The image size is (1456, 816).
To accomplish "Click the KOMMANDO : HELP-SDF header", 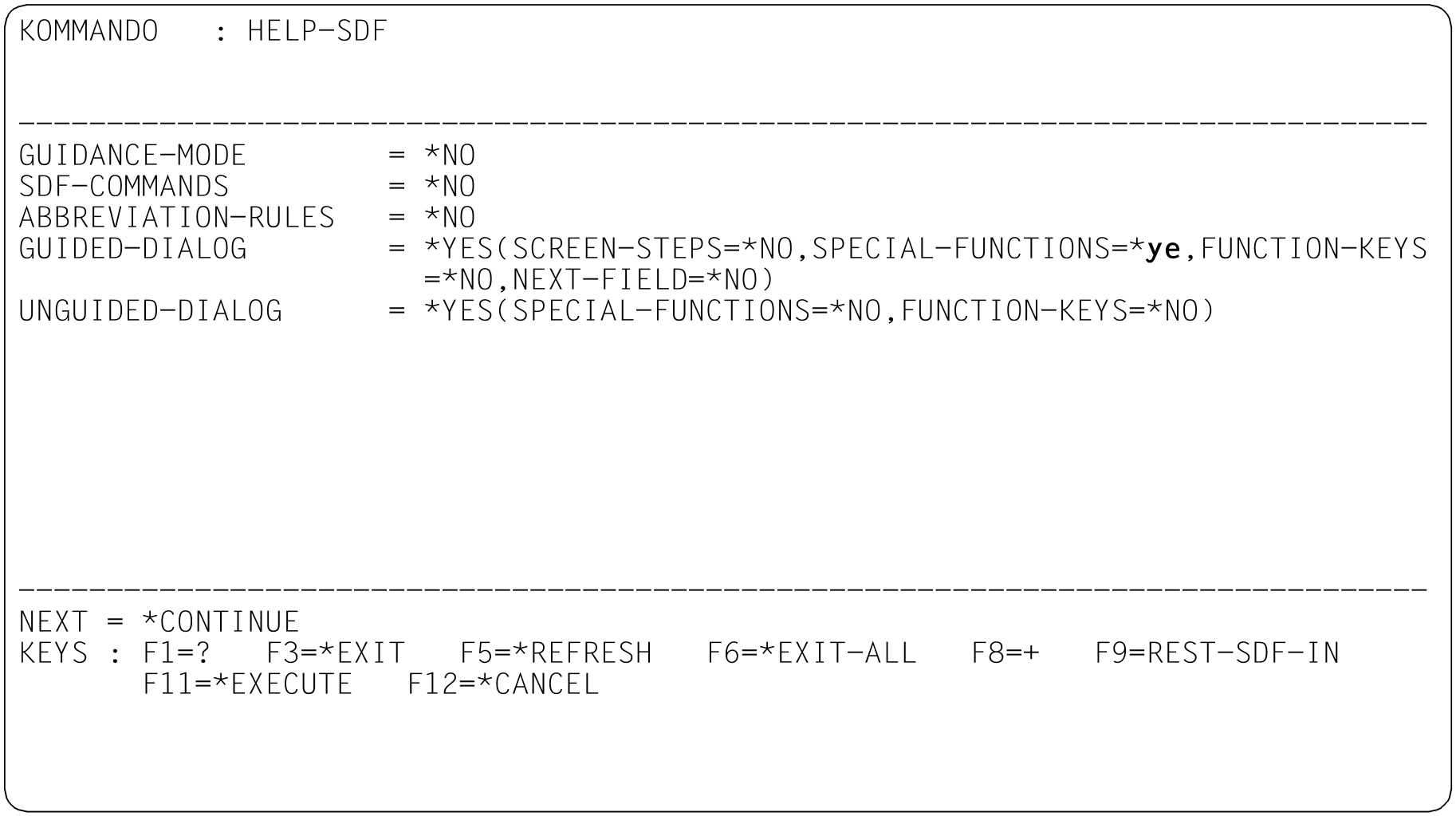I will 203,31.
